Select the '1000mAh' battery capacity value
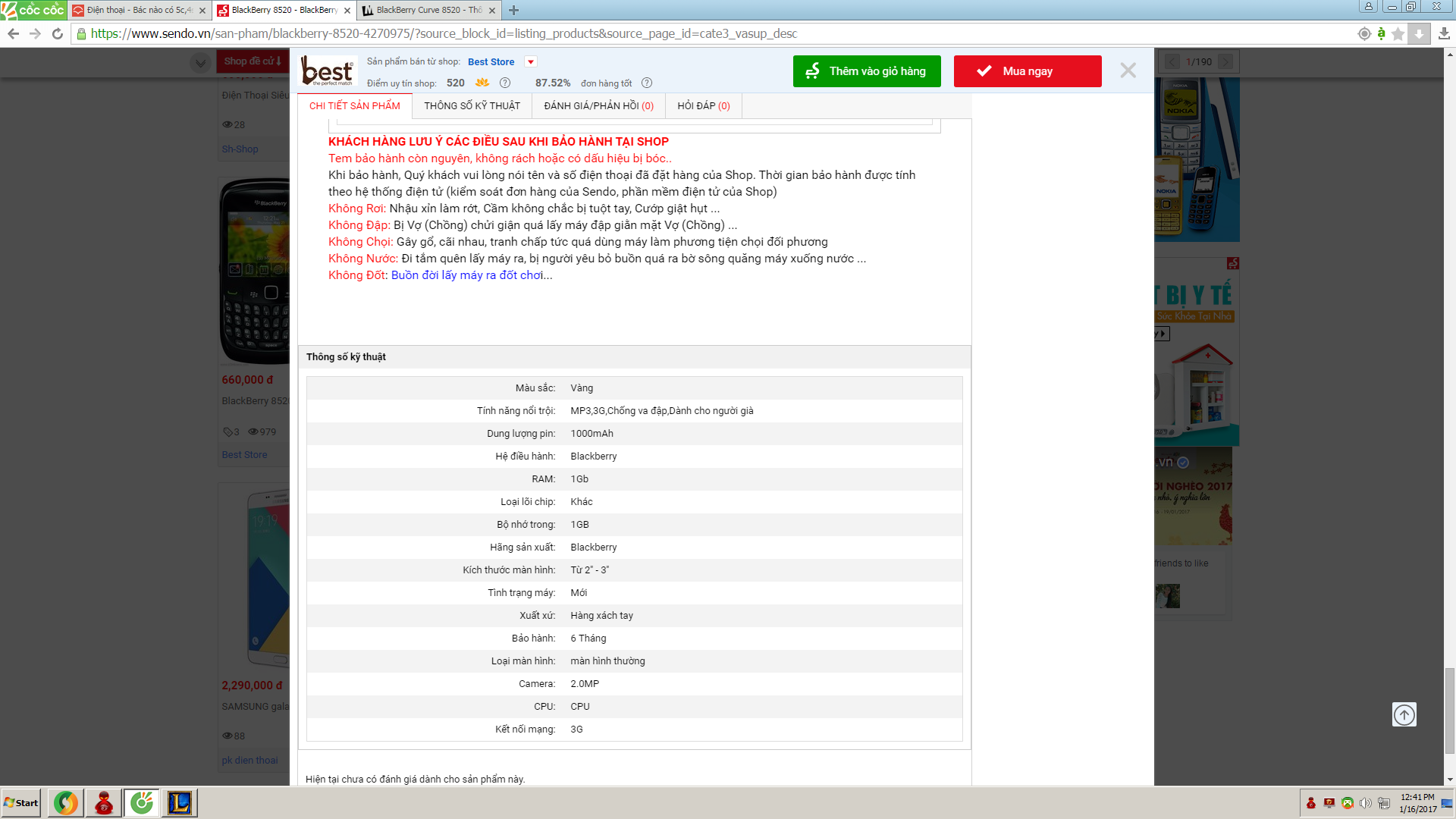 pyautogui.click(x=591, y=434)
